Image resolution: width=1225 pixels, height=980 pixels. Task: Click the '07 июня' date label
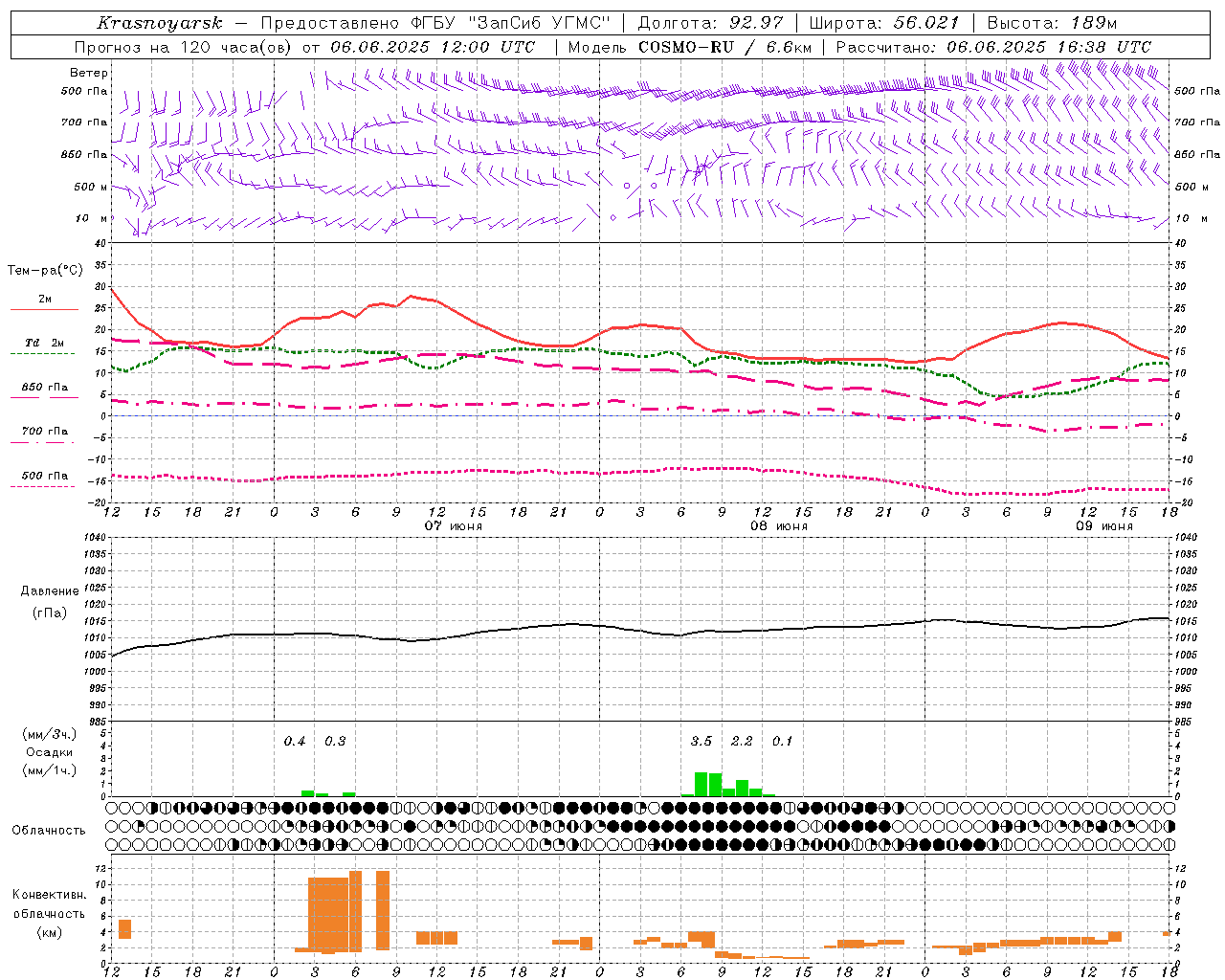454,526
